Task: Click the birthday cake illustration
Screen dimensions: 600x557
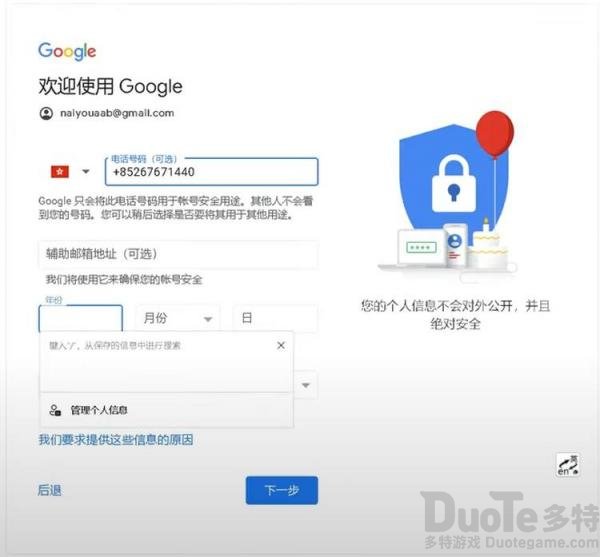Action: tap(486, 245)
